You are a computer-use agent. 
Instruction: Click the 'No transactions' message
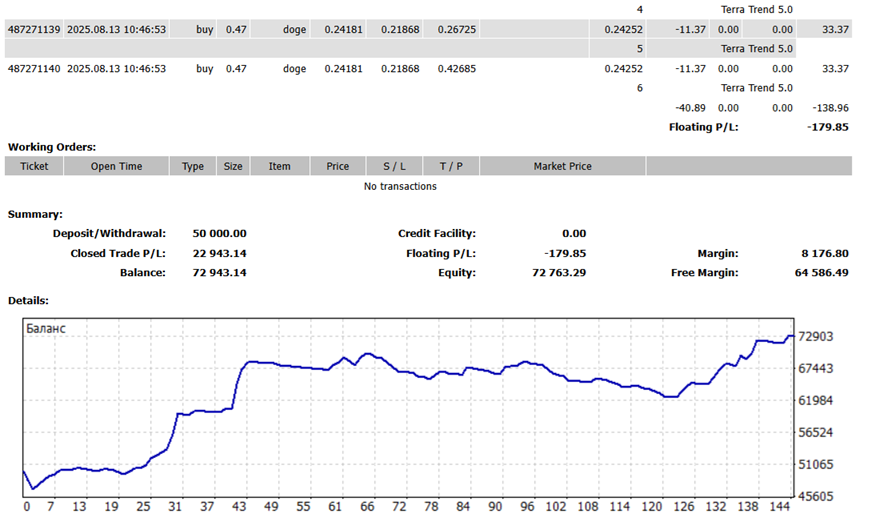click(400, 186)
